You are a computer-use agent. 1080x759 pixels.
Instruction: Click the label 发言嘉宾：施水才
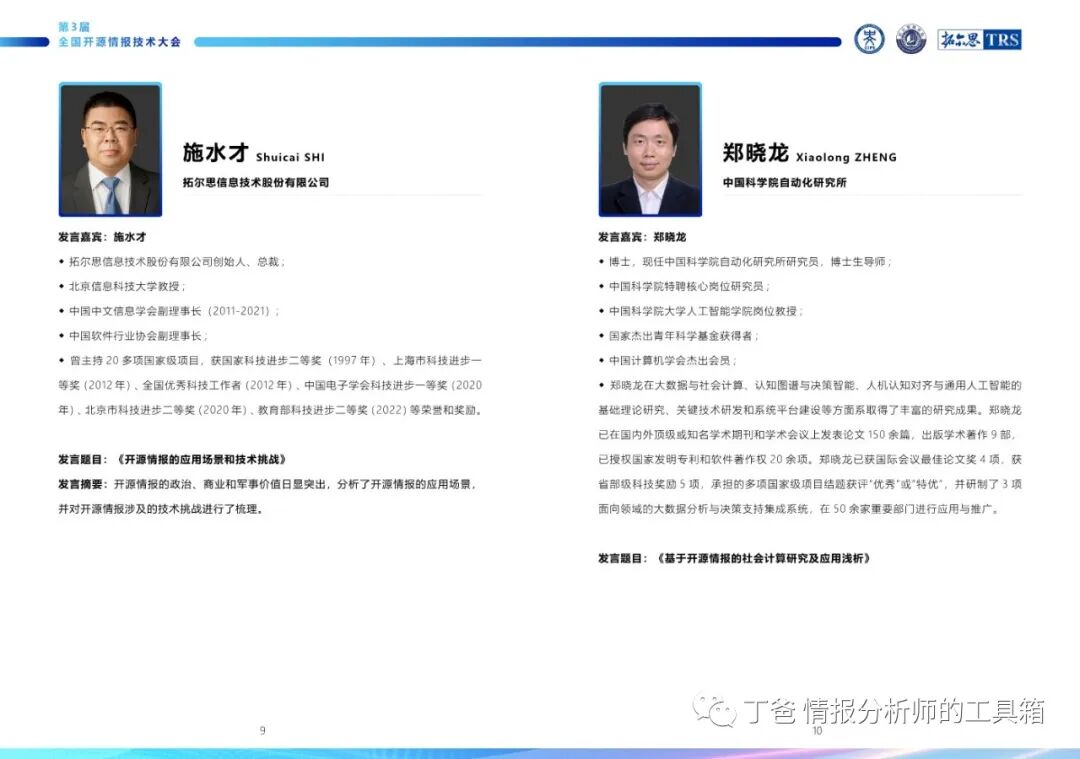click(102, 237)
